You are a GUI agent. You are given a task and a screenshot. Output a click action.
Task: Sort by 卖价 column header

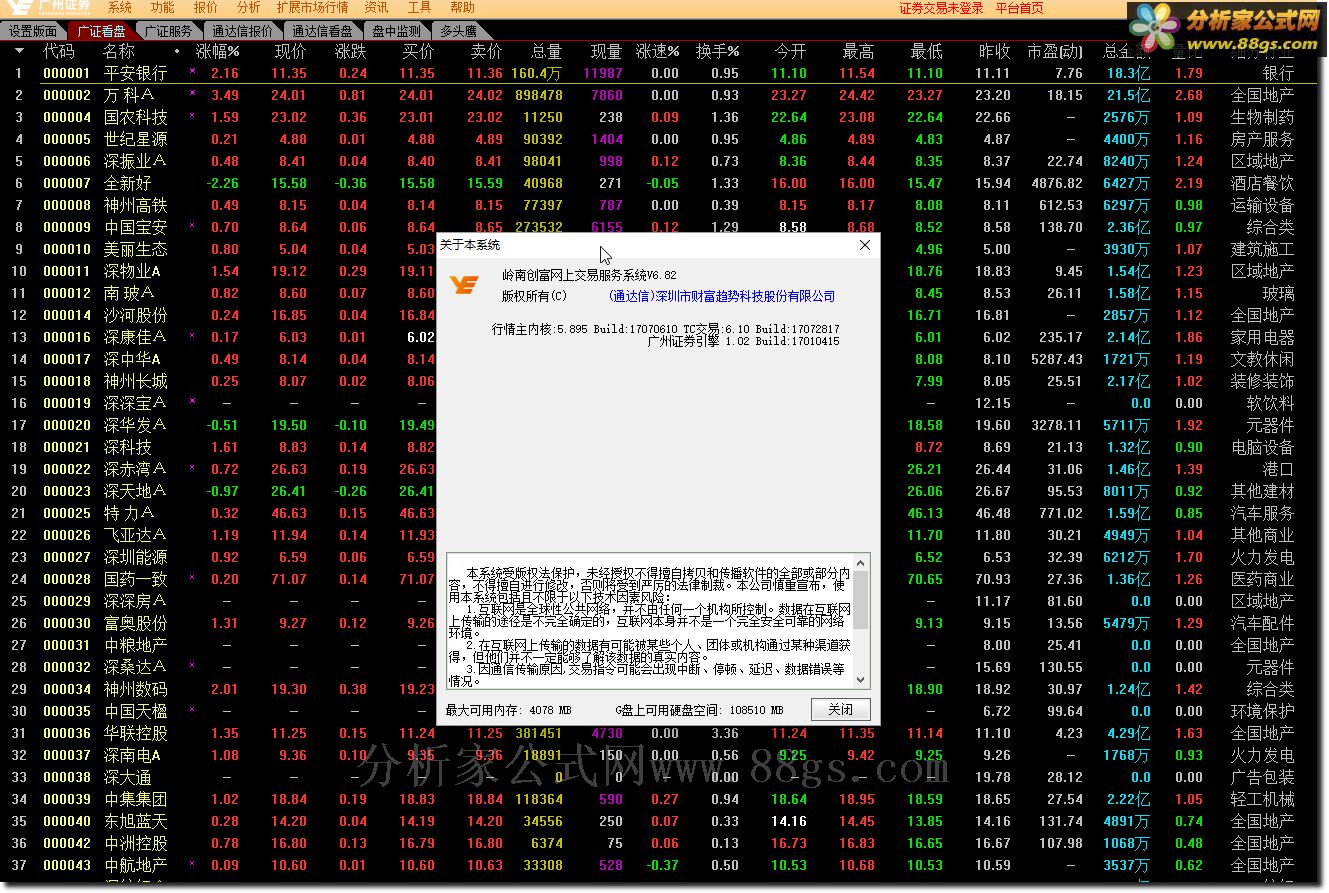point(486,51)
